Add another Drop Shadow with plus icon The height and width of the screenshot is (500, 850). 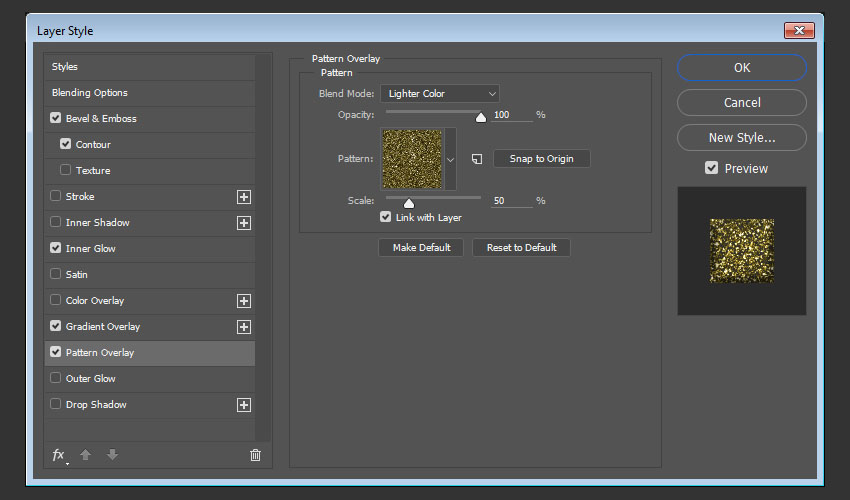[x=243, y=405]
